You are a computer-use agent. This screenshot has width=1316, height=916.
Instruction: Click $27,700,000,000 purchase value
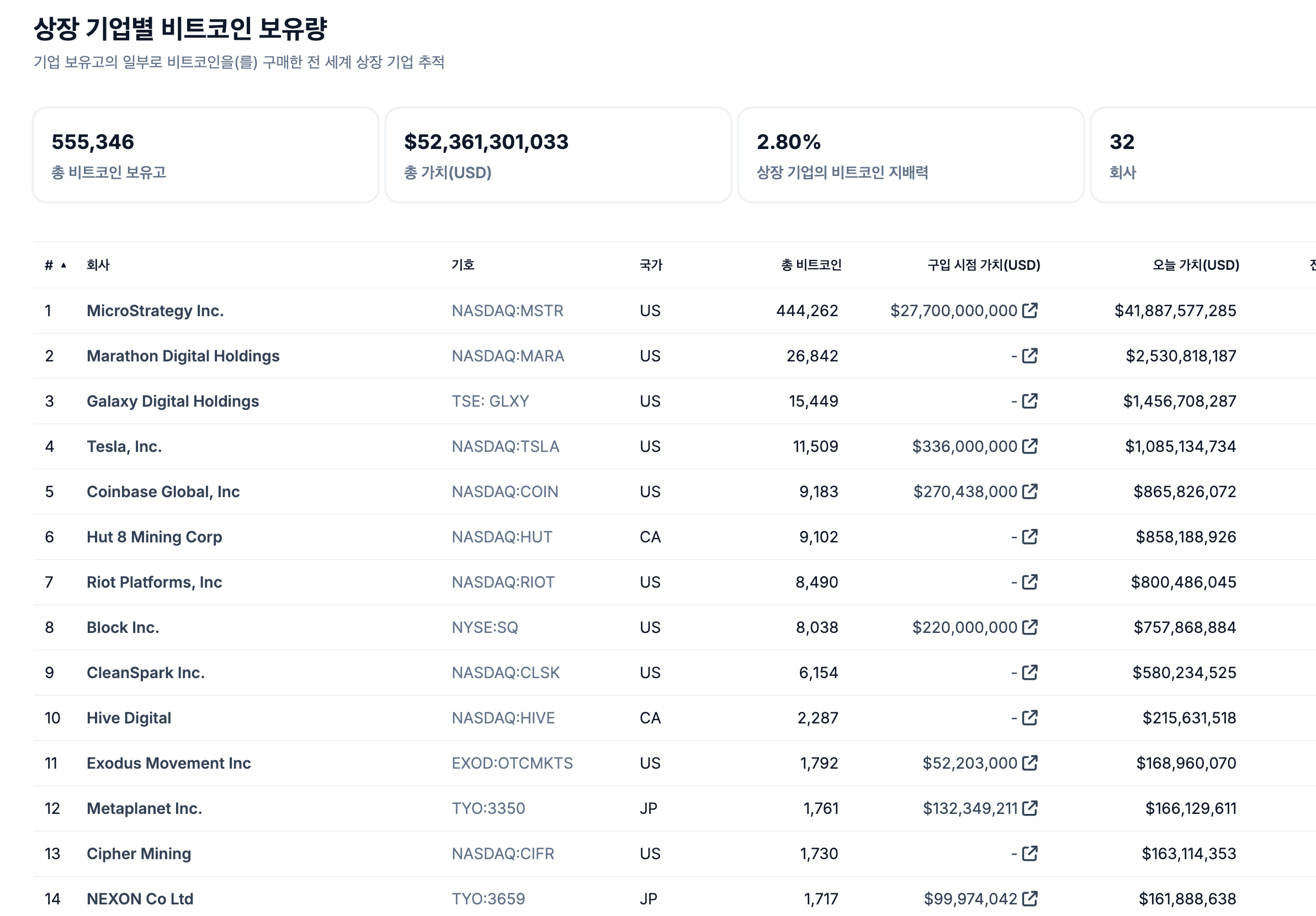(954, 311)
